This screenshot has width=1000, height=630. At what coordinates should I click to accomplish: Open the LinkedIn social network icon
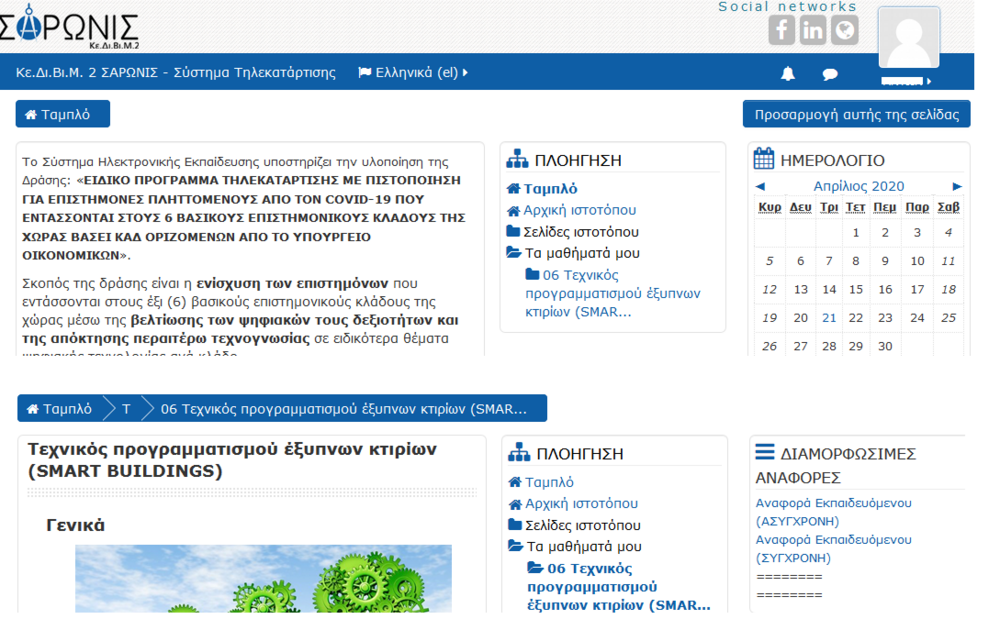pos(813,31)
